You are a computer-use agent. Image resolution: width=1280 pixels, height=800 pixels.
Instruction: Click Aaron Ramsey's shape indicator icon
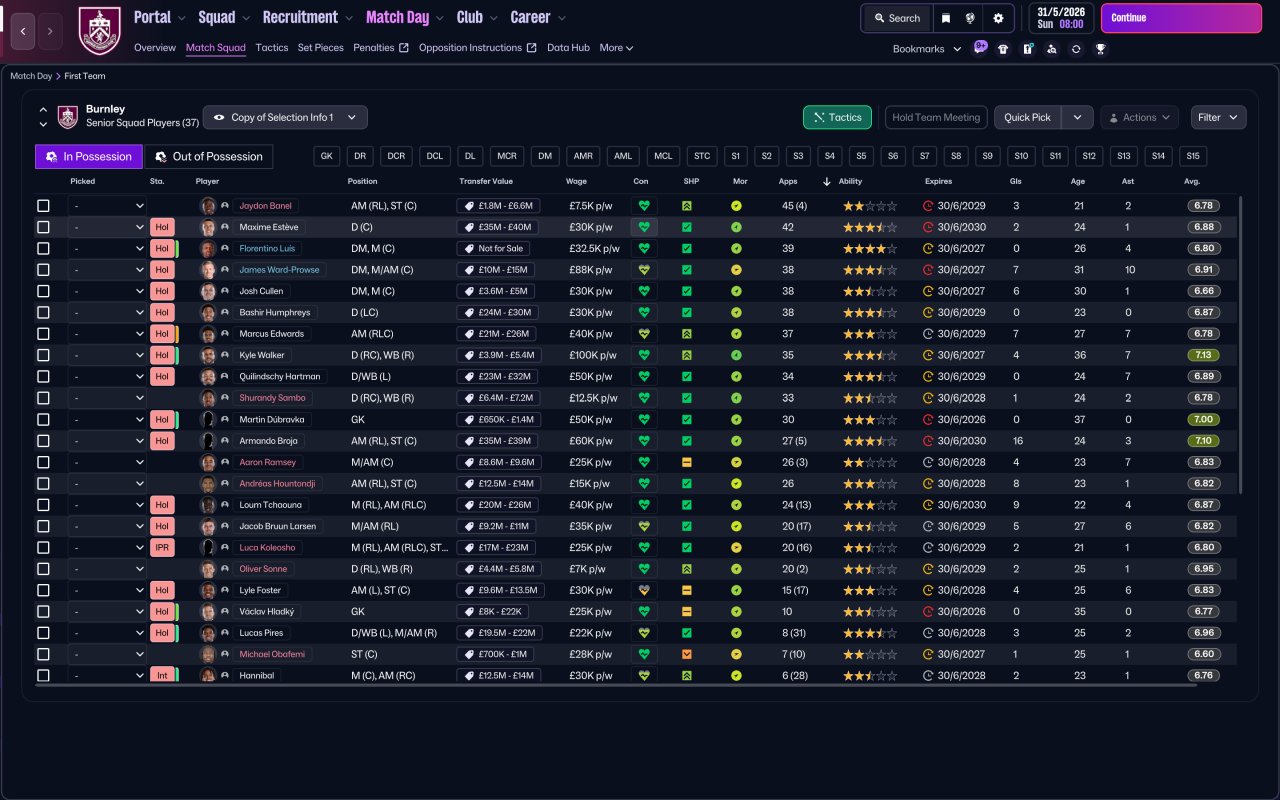pyautogui.click(x=687, y=462)
